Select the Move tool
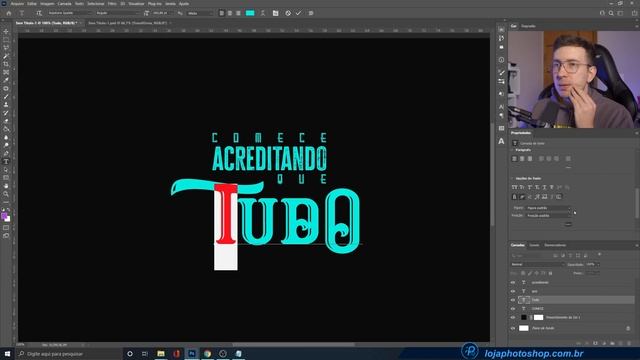Viewport: 640px width, 360px height. (x=6, y=32)
